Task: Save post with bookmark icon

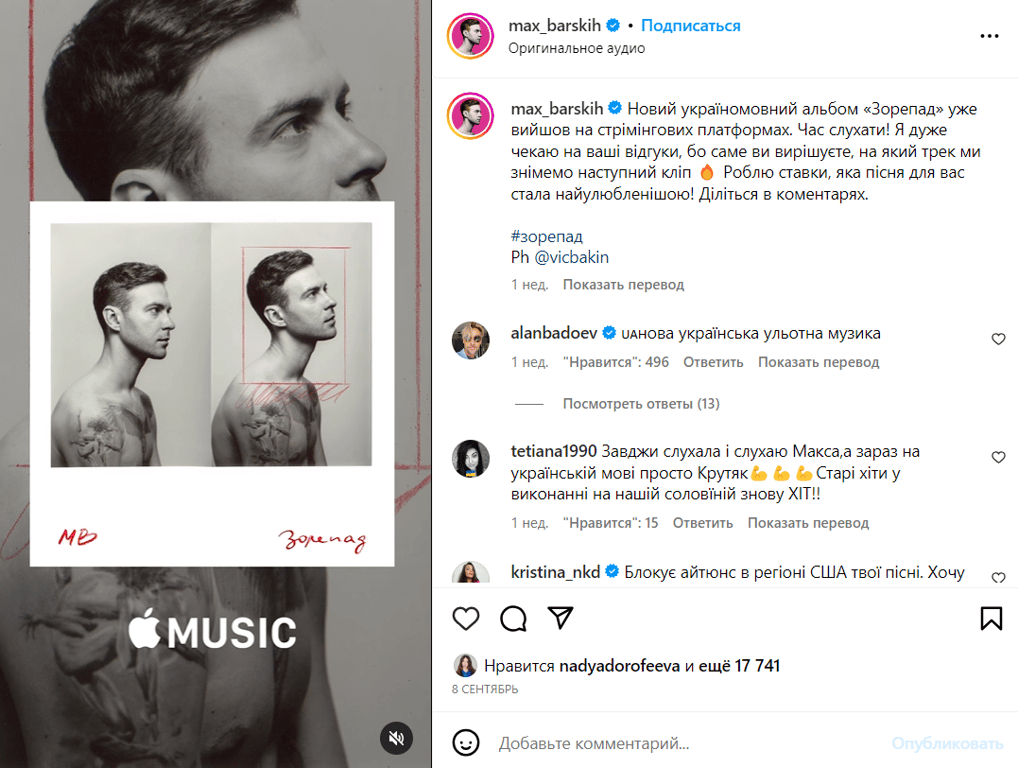Action: [x=991, y=618]
